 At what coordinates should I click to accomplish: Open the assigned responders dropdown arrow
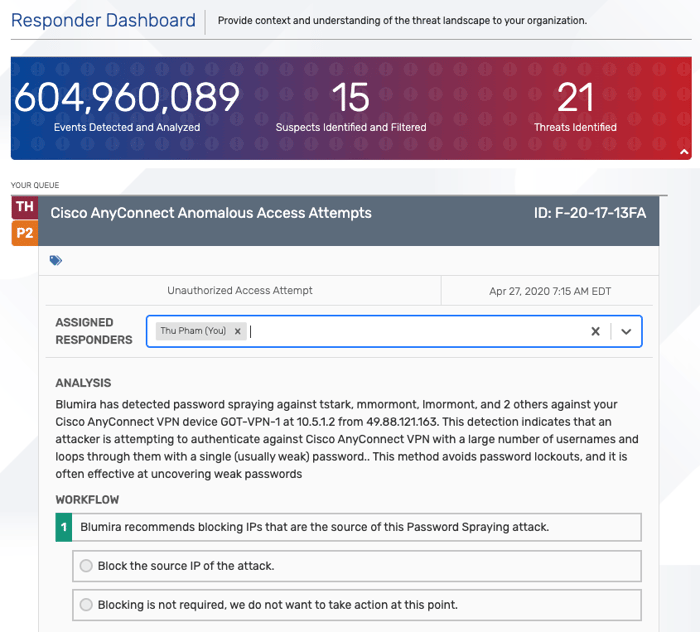point(626,331)
